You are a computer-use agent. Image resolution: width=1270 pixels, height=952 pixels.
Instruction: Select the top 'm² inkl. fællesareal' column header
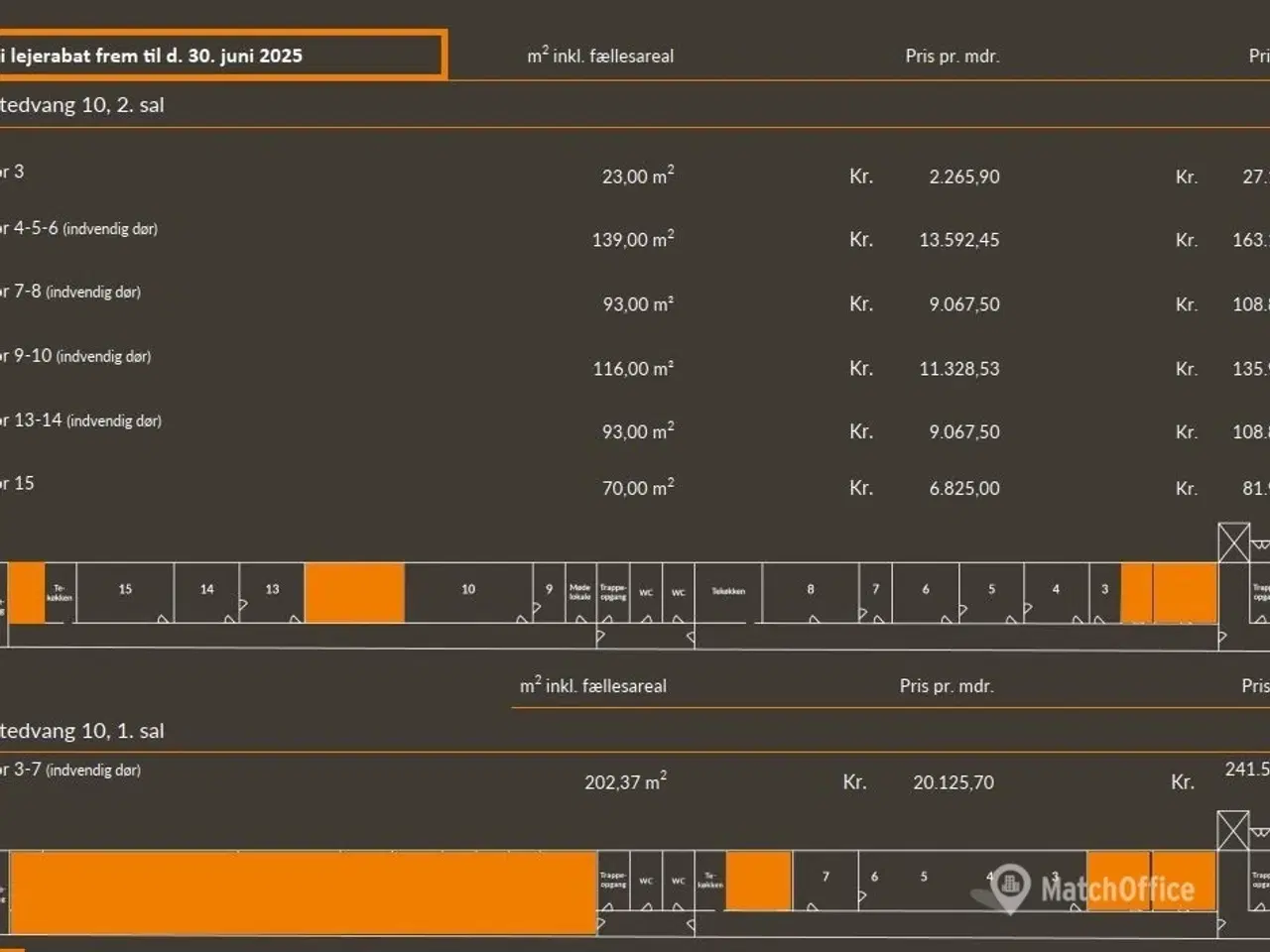pos(600,56)
